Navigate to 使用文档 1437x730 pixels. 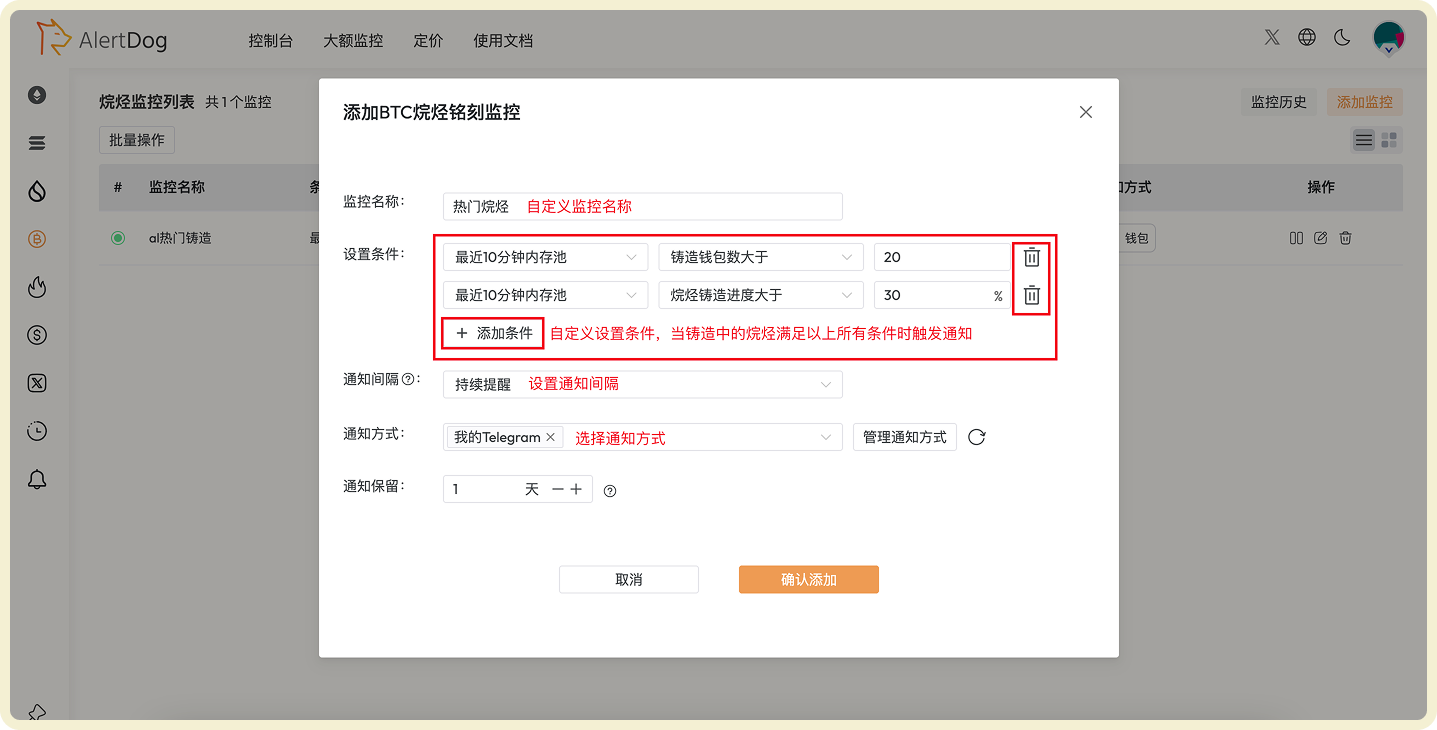pyautogui.click(x=503, y=40)
